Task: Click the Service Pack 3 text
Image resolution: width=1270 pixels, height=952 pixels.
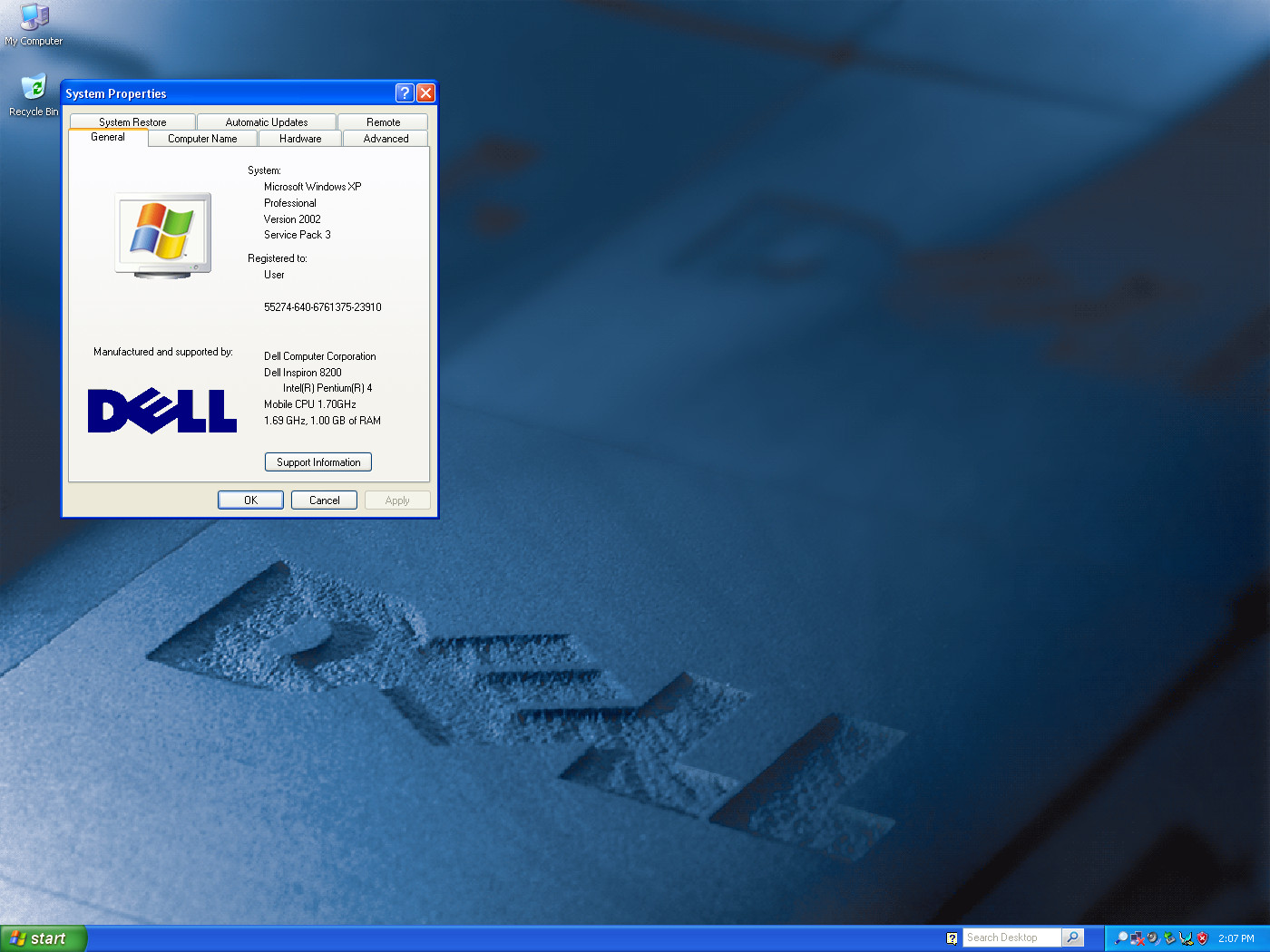Action: tap(298, 235)
